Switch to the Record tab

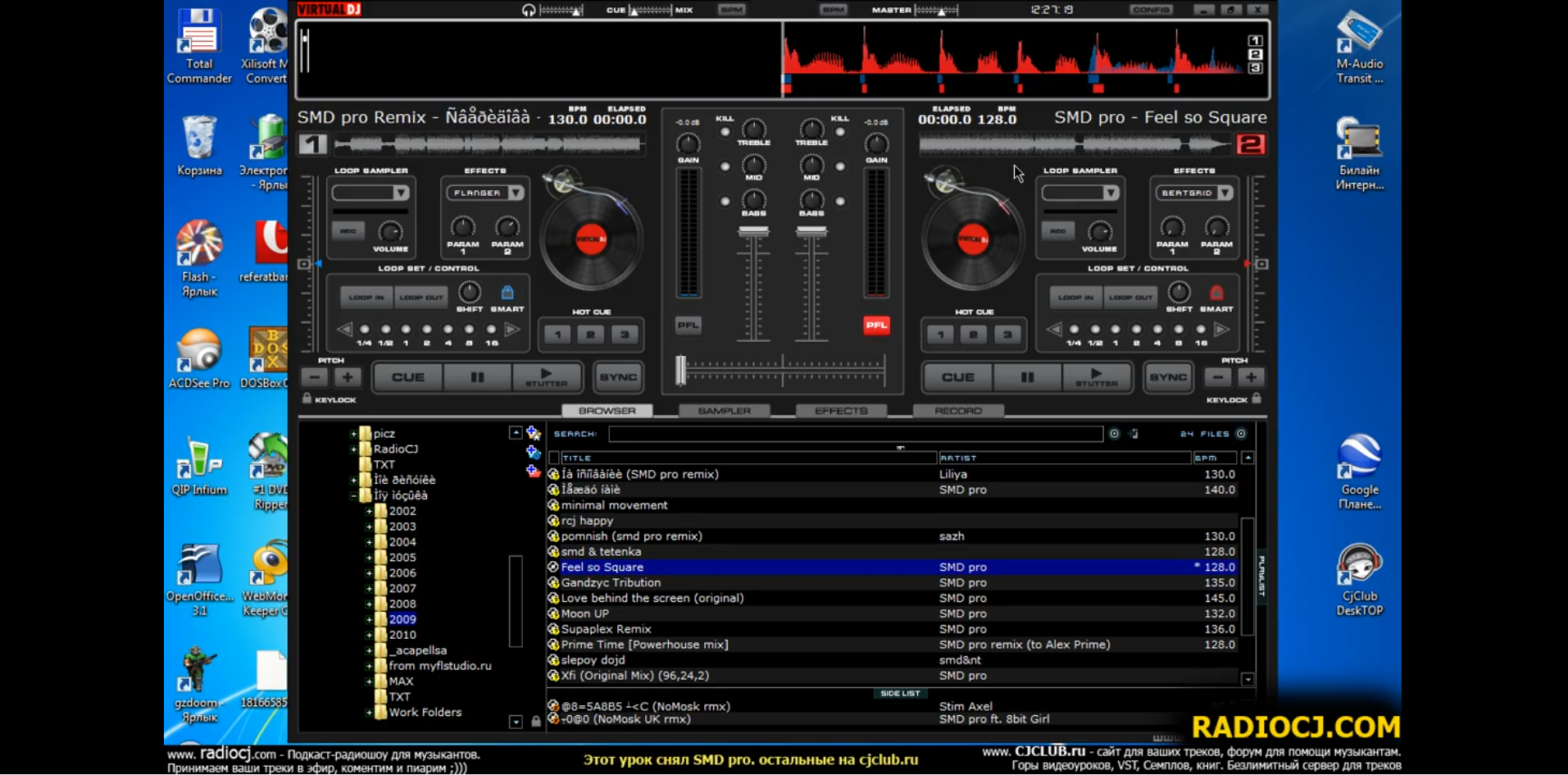tap(957, 411)
